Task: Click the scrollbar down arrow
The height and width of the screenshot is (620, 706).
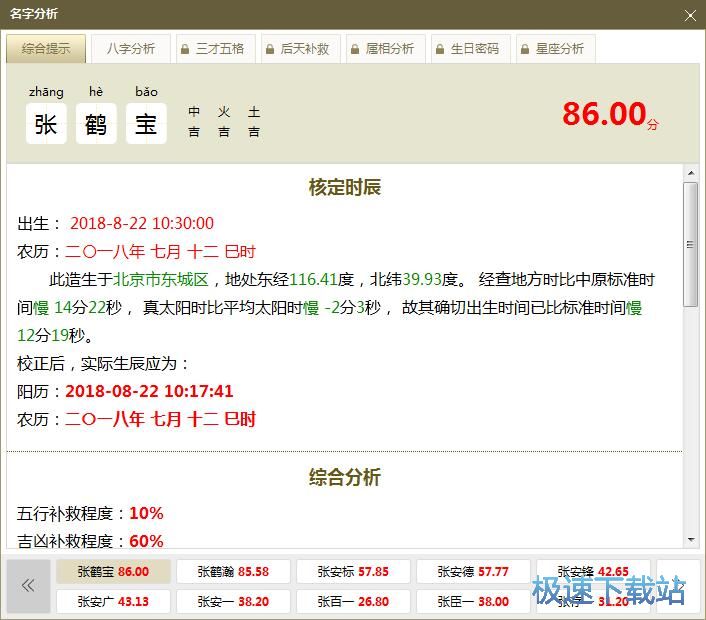Action: [x=690, y=540]
